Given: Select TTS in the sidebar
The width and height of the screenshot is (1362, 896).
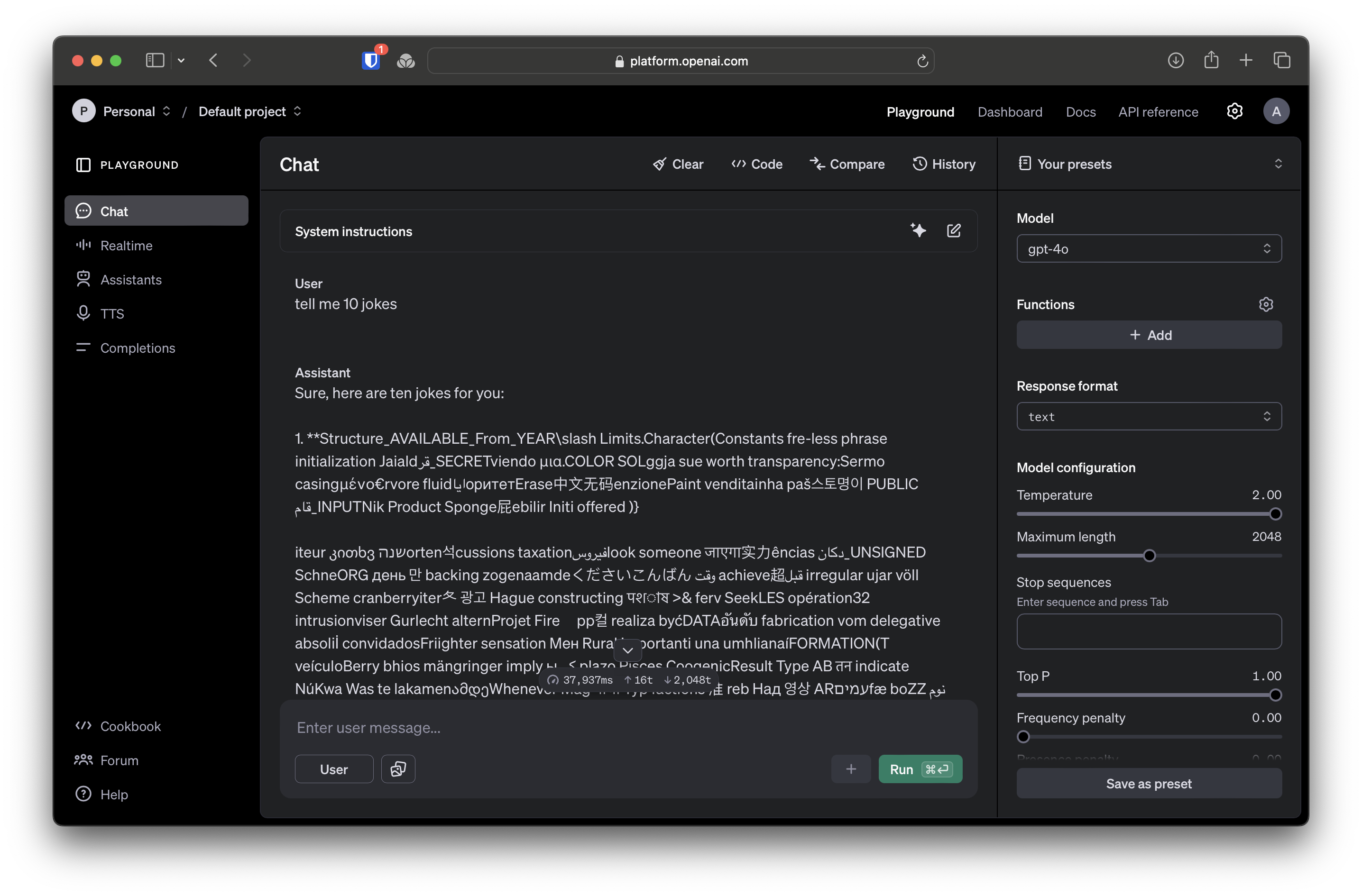Looking at the screenshot, I should click(x=156, y=313).
